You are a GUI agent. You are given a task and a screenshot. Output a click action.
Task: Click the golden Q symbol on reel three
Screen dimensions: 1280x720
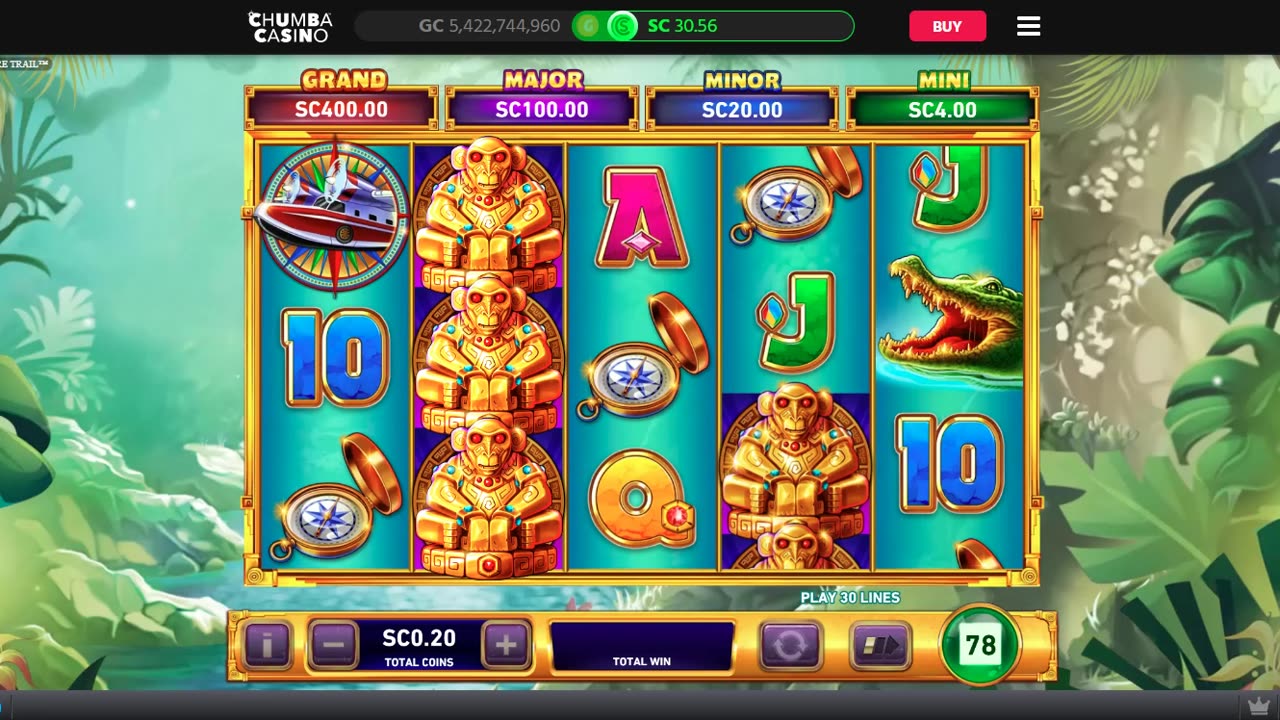642,498
